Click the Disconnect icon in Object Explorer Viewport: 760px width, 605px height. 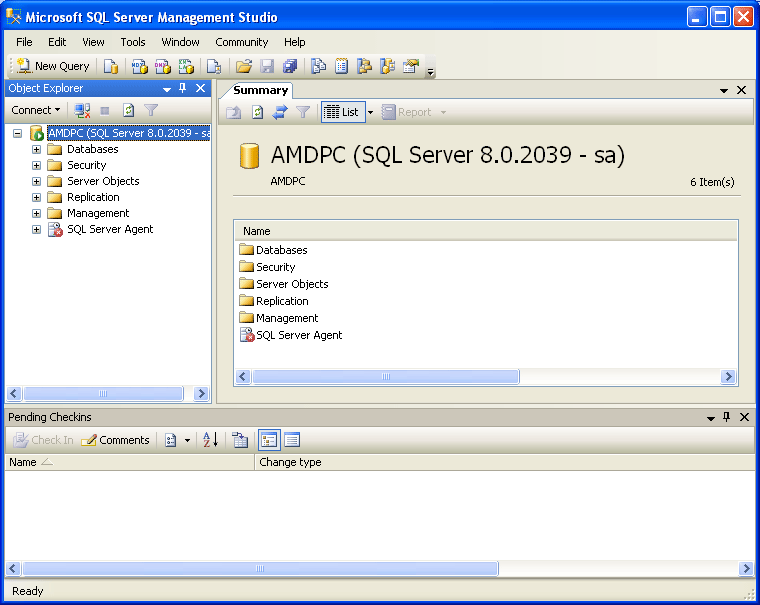(82, 111)
